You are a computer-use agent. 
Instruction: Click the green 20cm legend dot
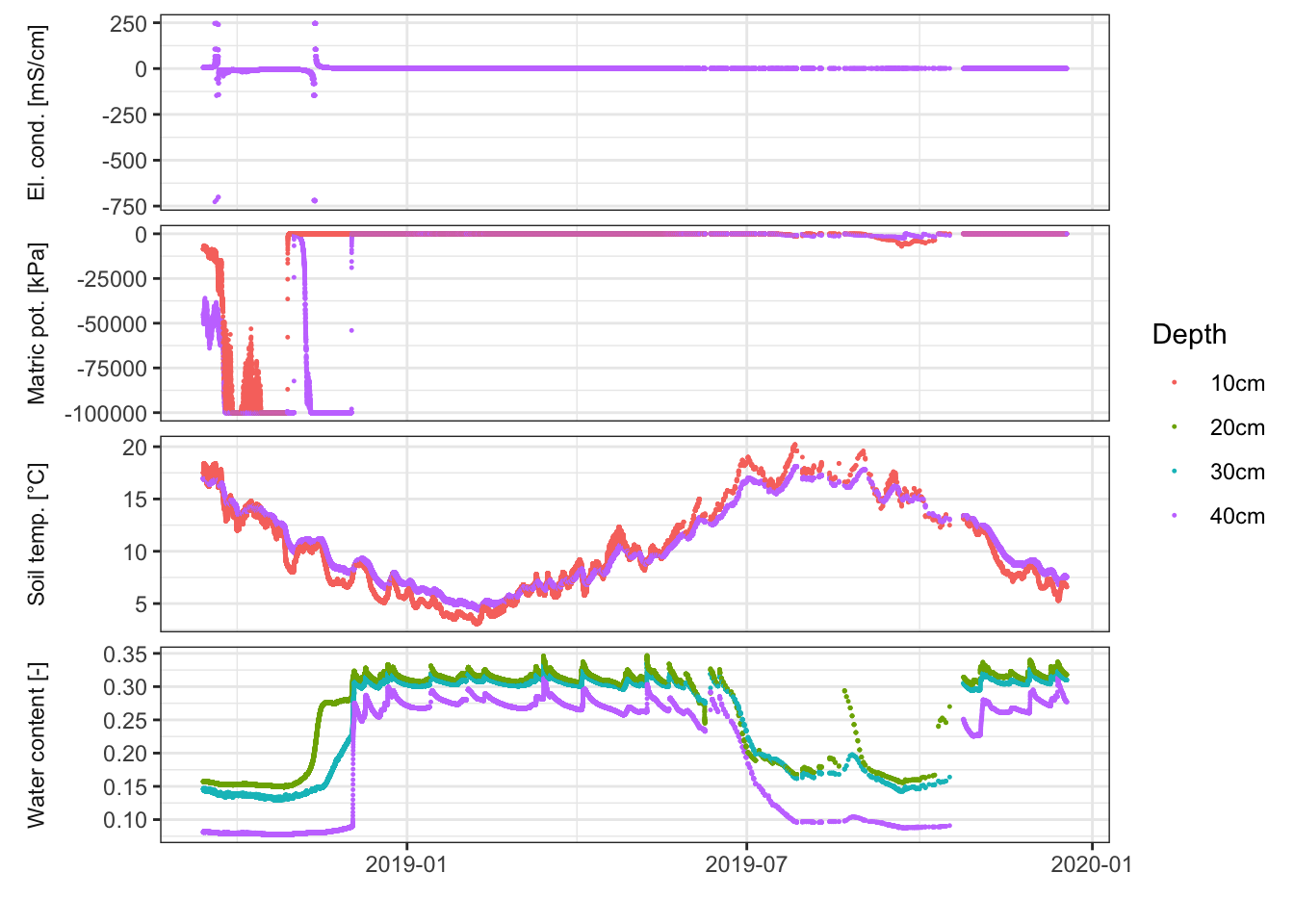pos(1175,427)
